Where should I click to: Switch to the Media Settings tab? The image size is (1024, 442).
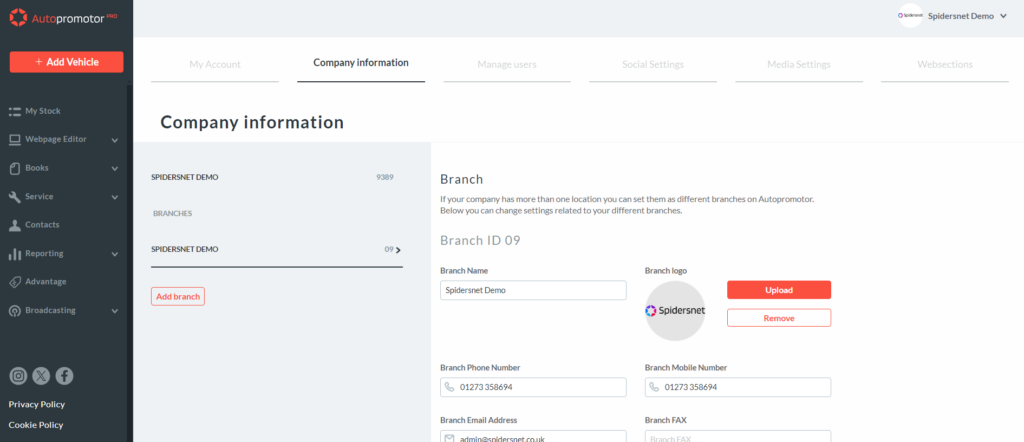tap(798, 65)
